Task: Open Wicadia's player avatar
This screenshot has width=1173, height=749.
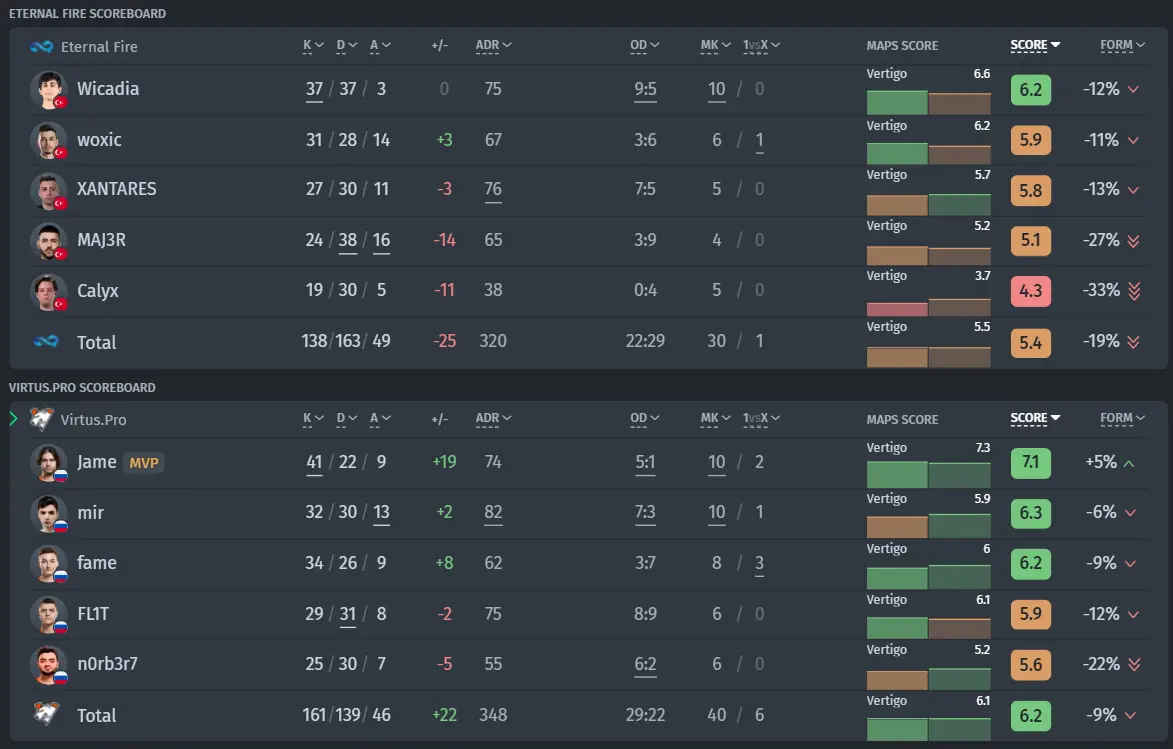Action: [49, 90]
